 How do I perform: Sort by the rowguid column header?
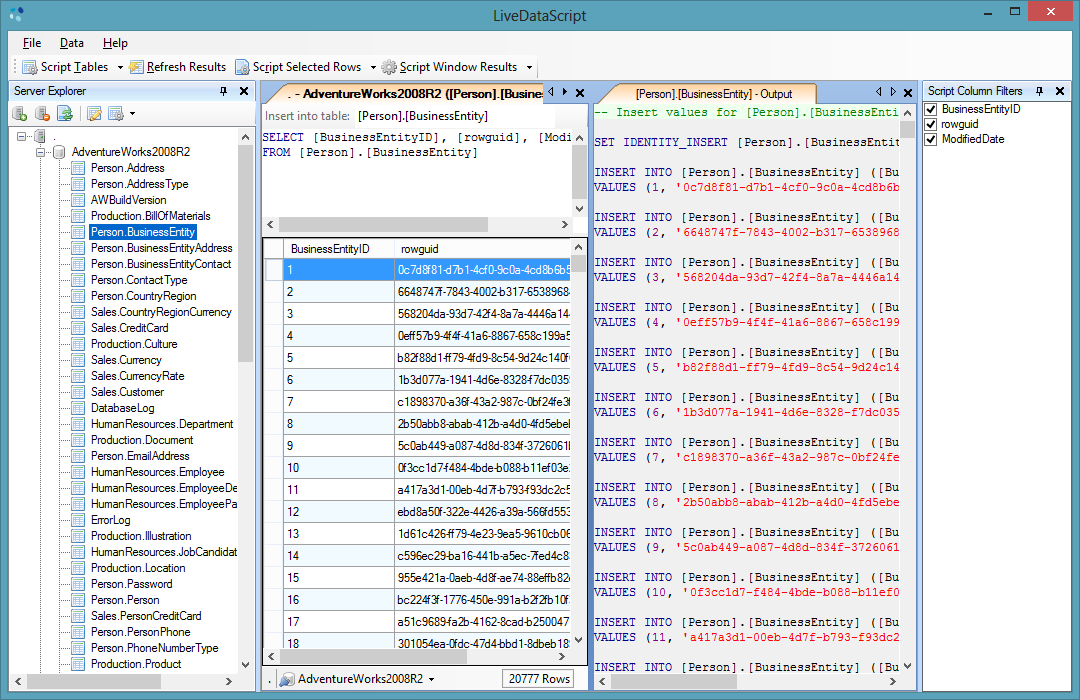pyautogui.click(x=483, y=249)
